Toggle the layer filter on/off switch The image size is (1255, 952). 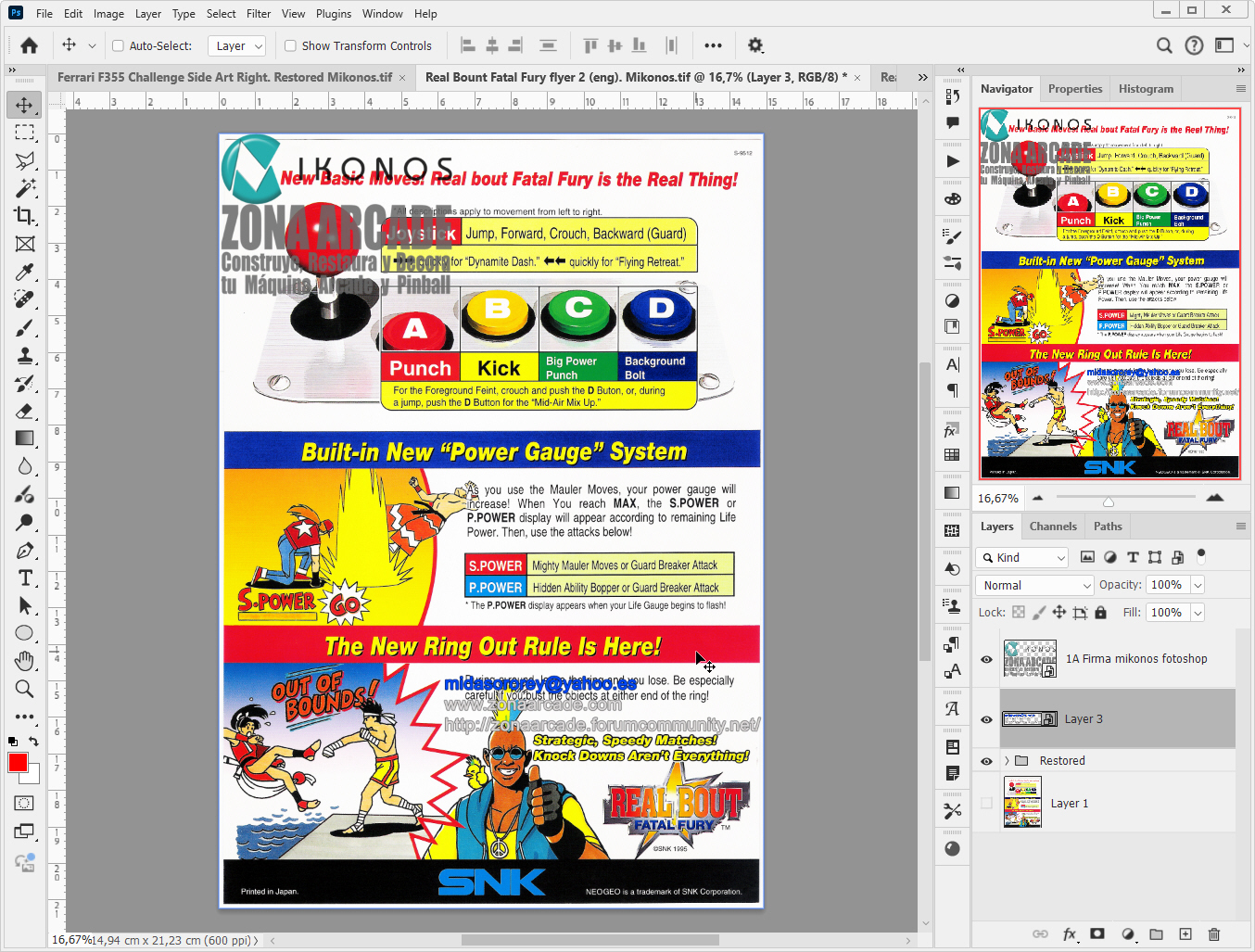click(1201, 556)
